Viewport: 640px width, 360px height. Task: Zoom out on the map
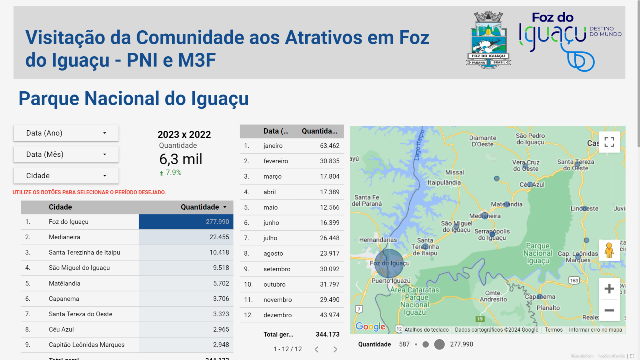[x=609, y=310]
